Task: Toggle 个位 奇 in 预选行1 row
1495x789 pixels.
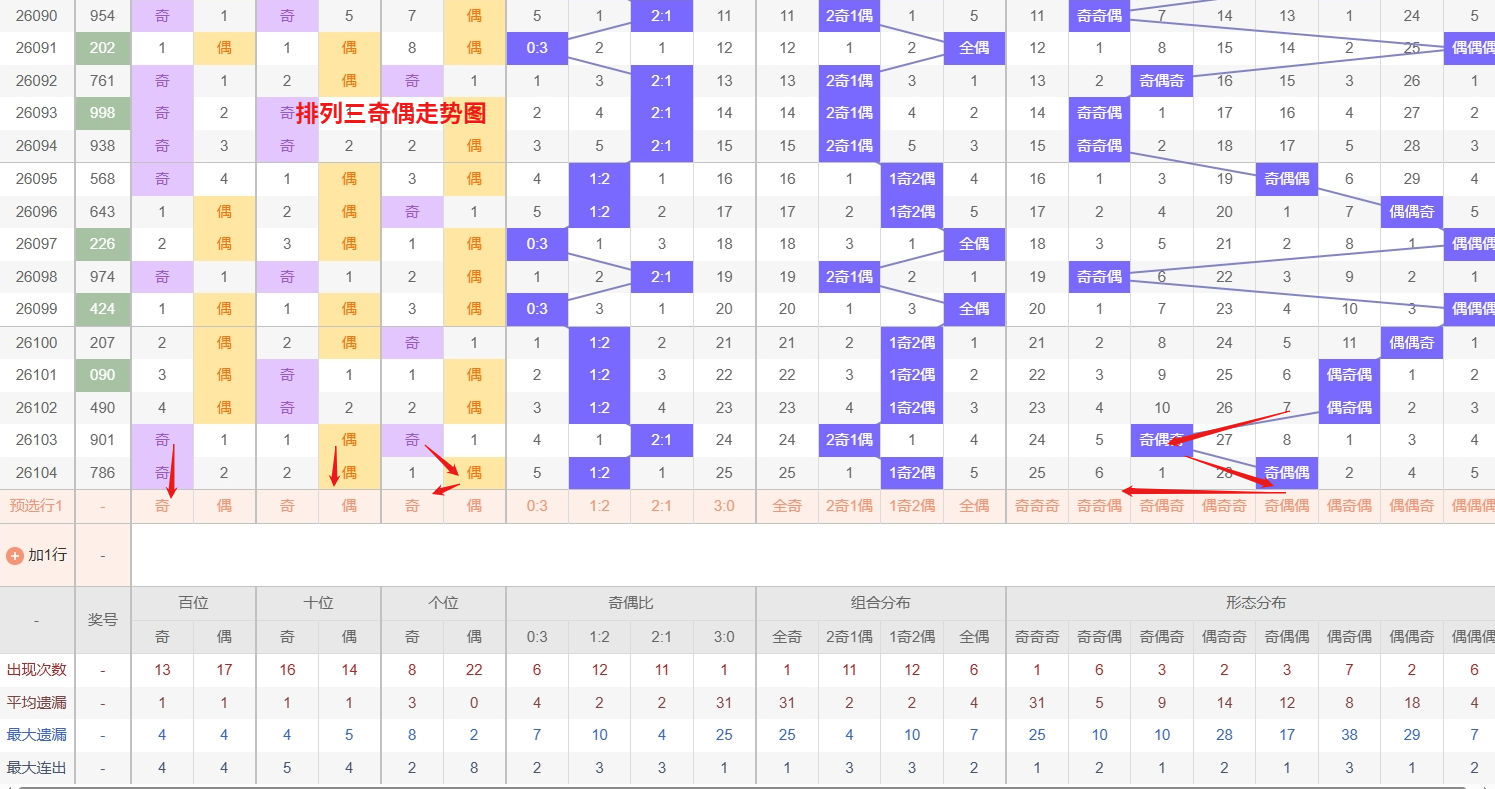Action: pos(412,506)
